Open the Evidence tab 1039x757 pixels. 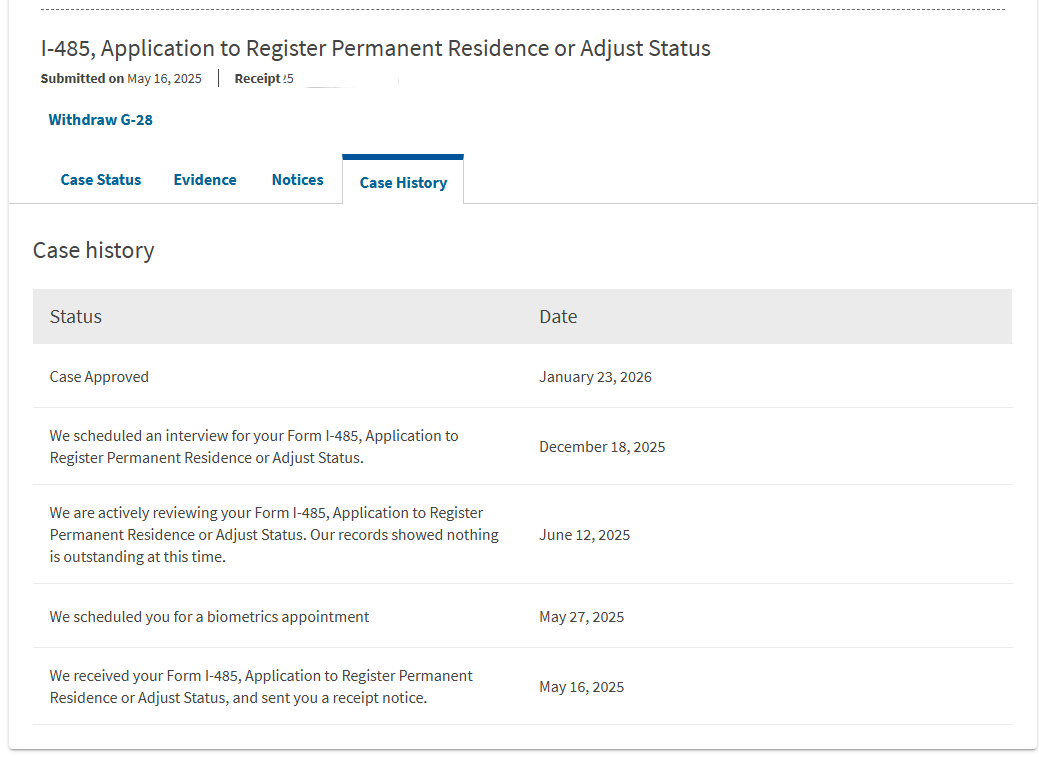(x=205, y=180)
